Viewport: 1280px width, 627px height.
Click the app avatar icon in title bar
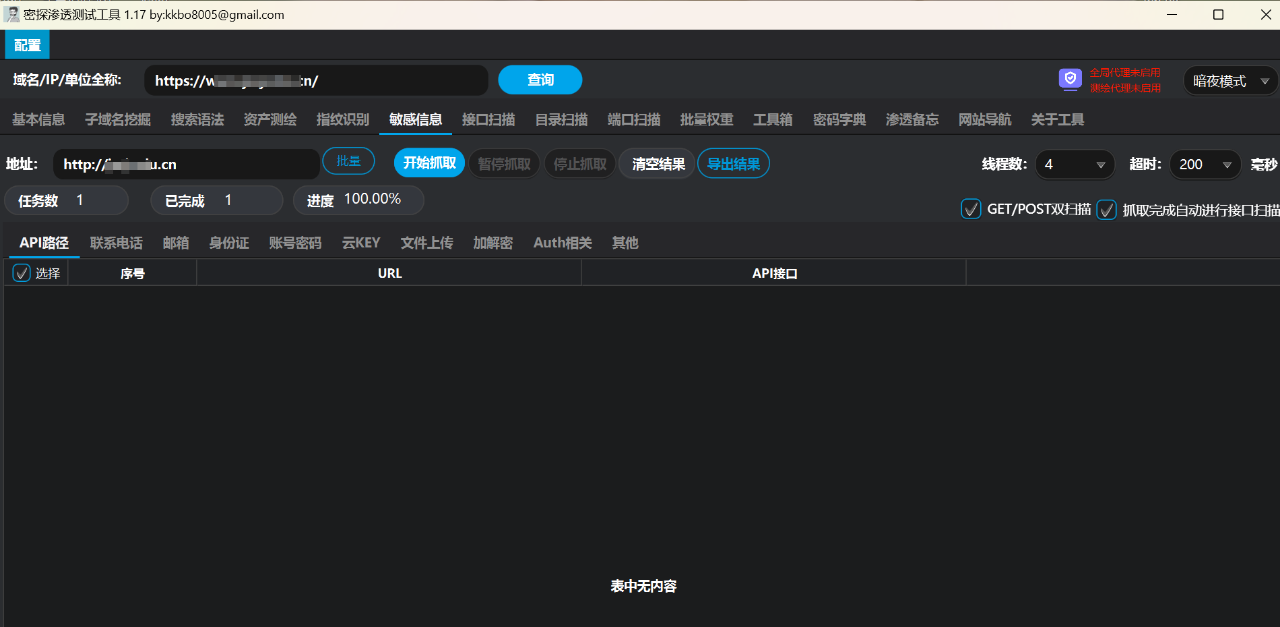click(12, 14)
